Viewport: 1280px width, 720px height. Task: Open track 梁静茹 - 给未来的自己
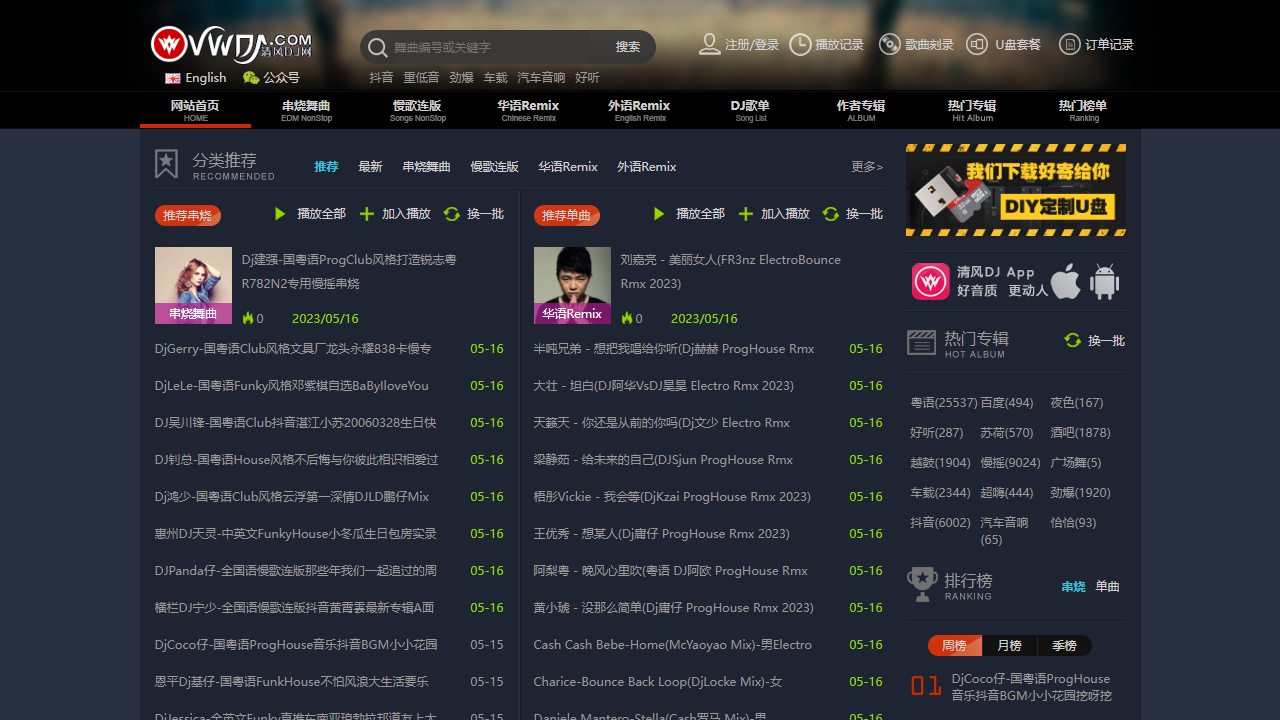pyautogui.click(x=663, y=460)
